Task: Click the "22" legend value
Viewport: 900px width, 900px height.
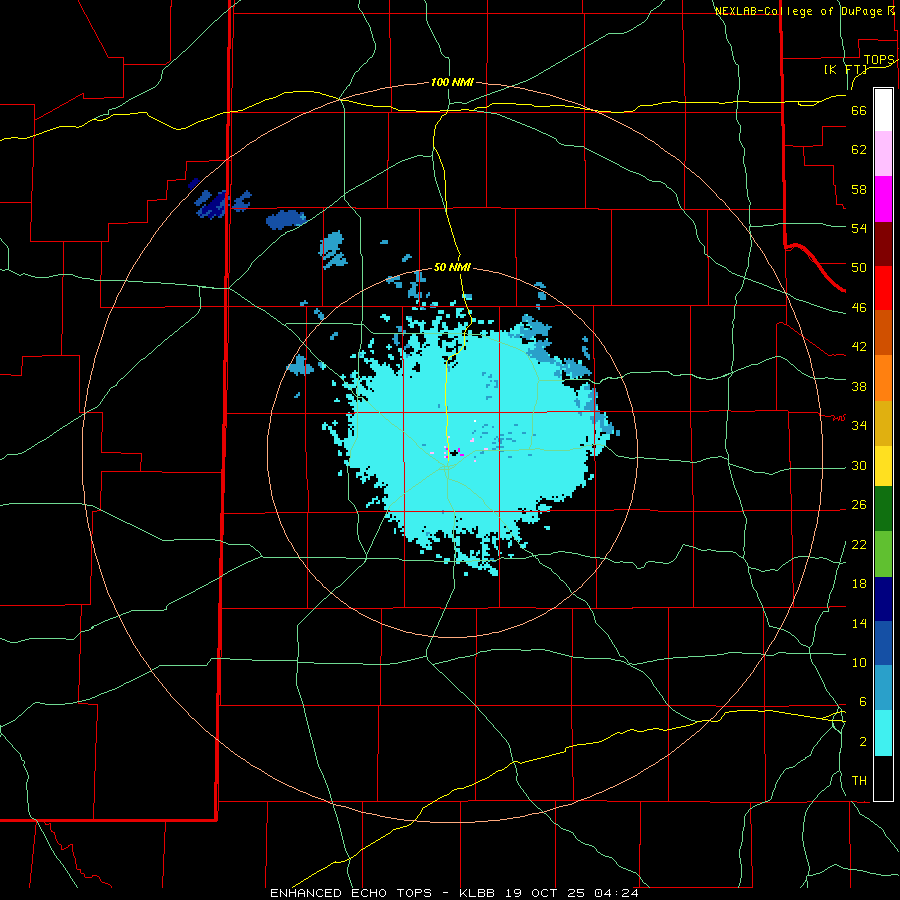Action: coord(859,544)
